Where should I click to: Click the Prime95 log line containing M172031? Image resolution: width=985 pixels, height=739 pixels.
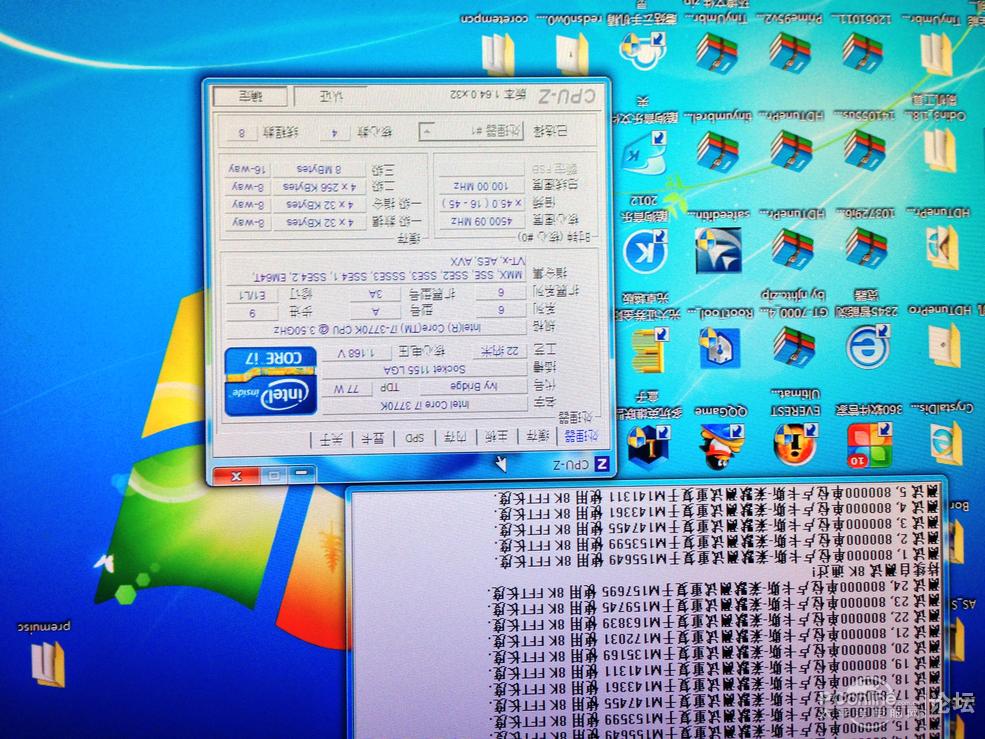pos(714,638)
